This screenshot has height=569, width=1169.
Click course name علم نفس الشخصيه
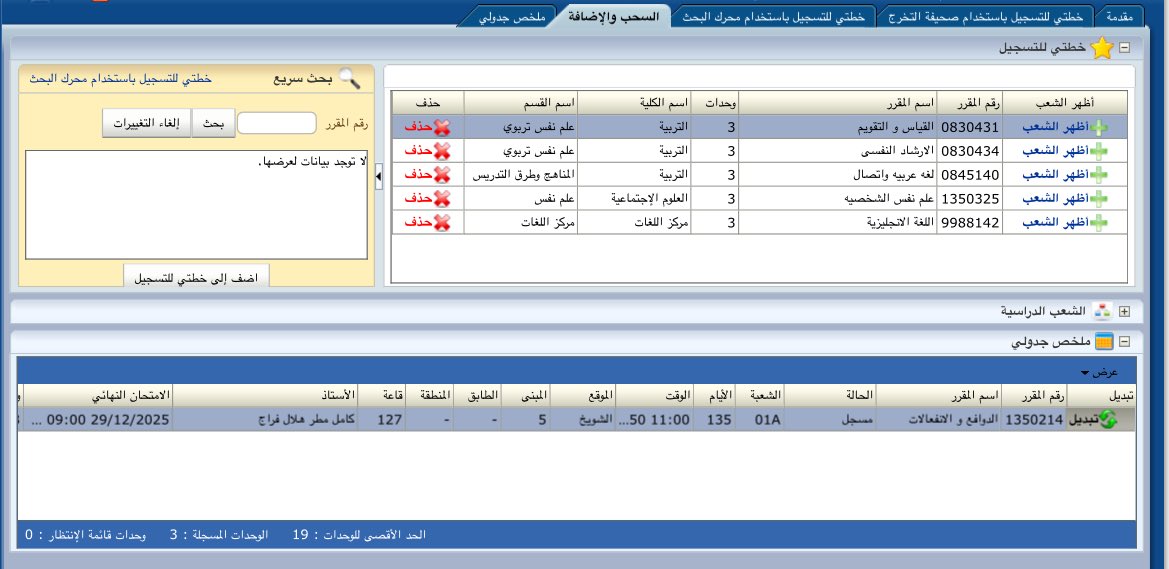pos(889,199)
